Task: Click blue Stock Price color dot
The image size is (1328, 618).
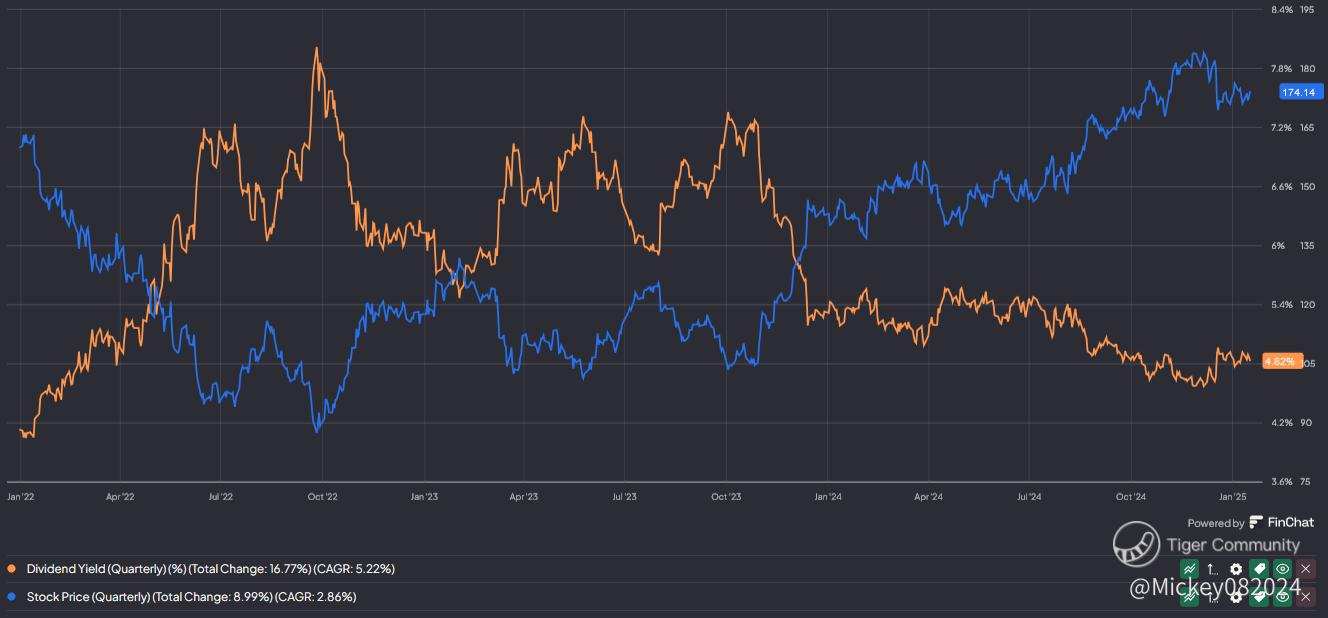Action: click(x=12, y=597)
